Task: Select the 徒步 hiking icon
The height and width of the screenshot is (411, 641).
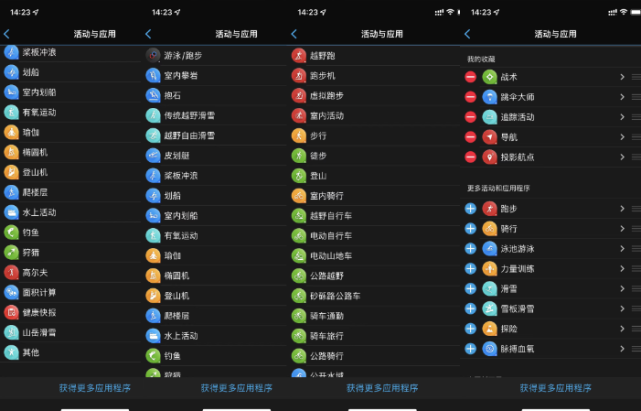Action: [x=299, y=155]
